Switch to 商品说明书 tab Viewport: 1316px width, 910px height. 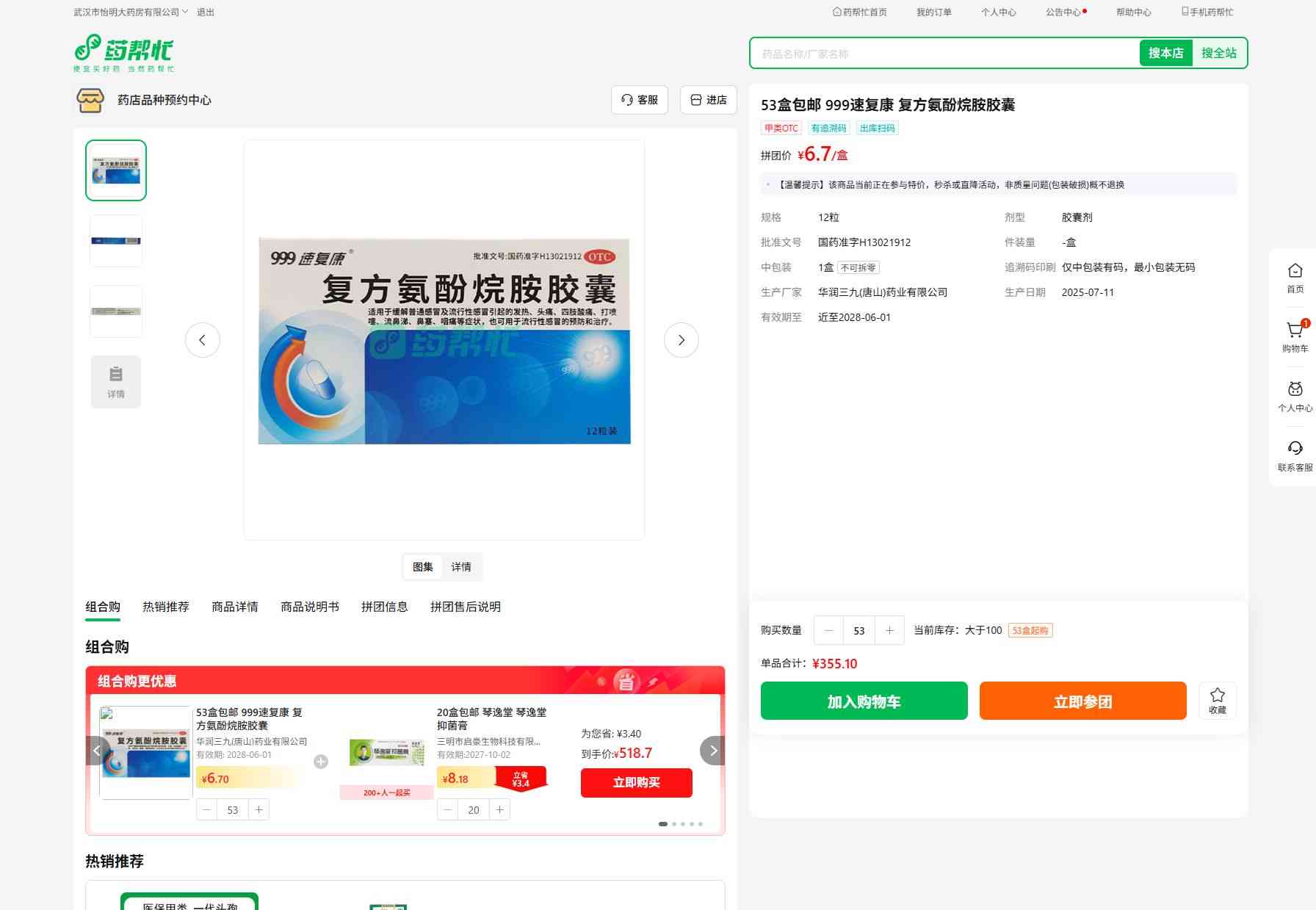pos(310,607)
